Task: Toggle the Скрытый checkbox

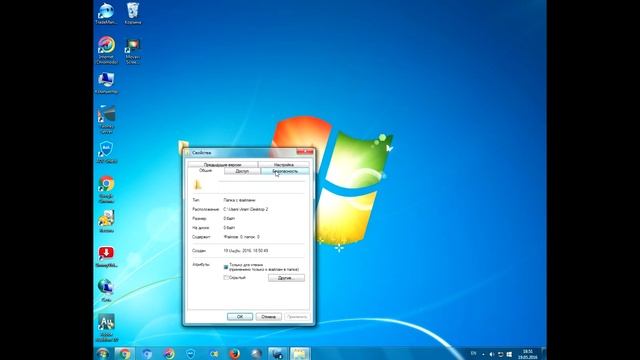Action: point(226,278)
